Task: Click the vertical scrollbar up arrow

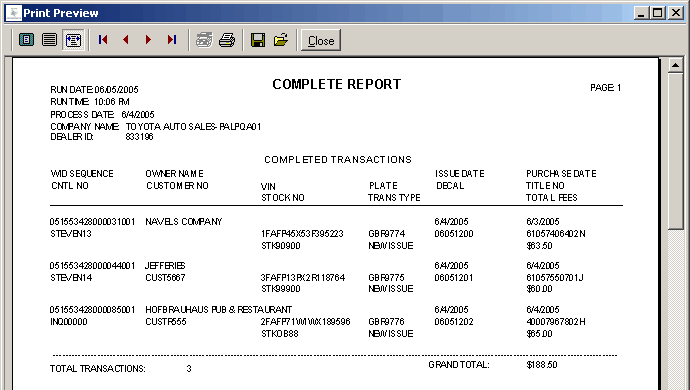Action: pyautogui.click(x=675, y=65)
